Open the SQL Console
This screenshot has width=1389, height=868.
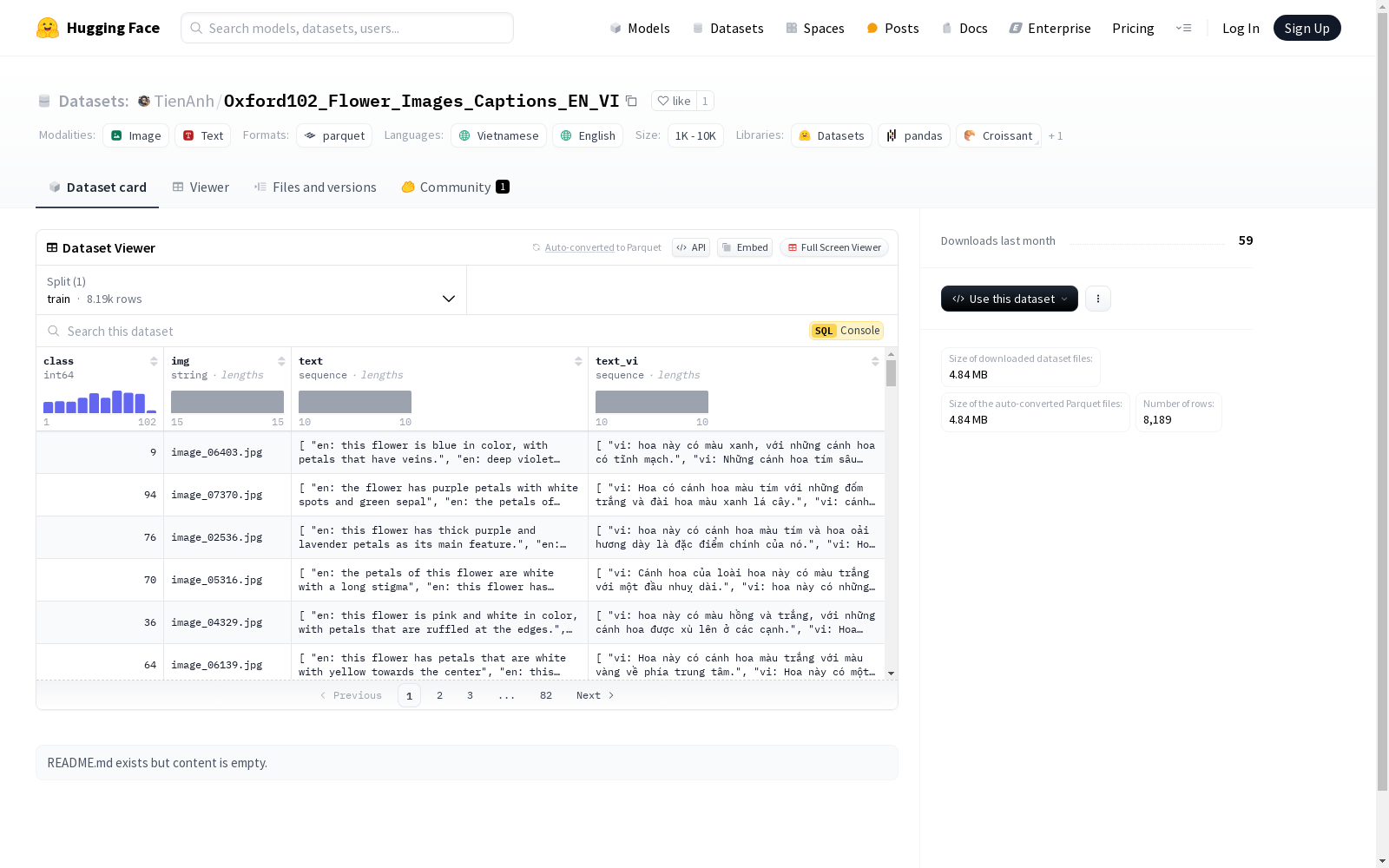click(x=846, y=331)
